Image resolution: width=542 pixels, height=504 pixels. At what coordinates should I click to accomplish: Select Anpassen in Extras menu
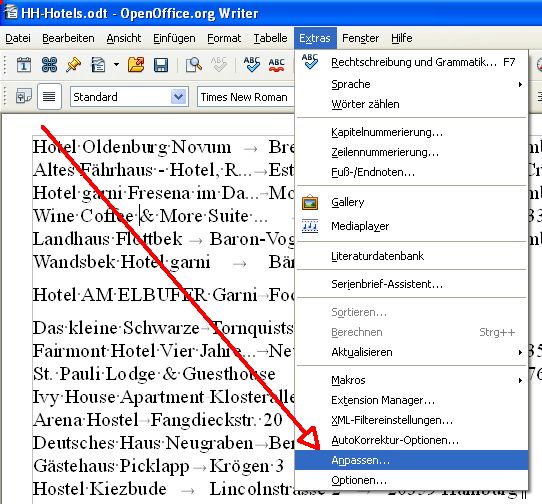(x=411, y=460)
